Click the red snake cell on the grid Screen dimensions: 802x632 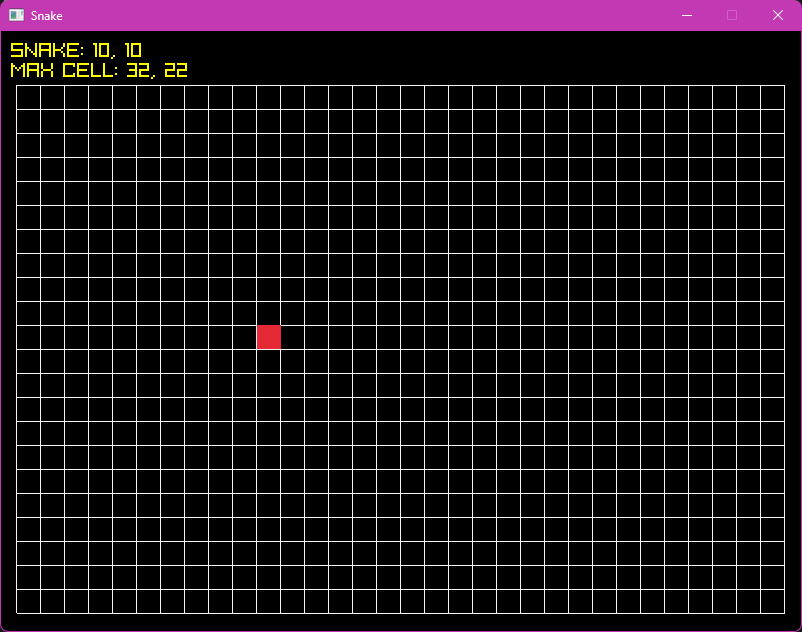tap(269, 337)
